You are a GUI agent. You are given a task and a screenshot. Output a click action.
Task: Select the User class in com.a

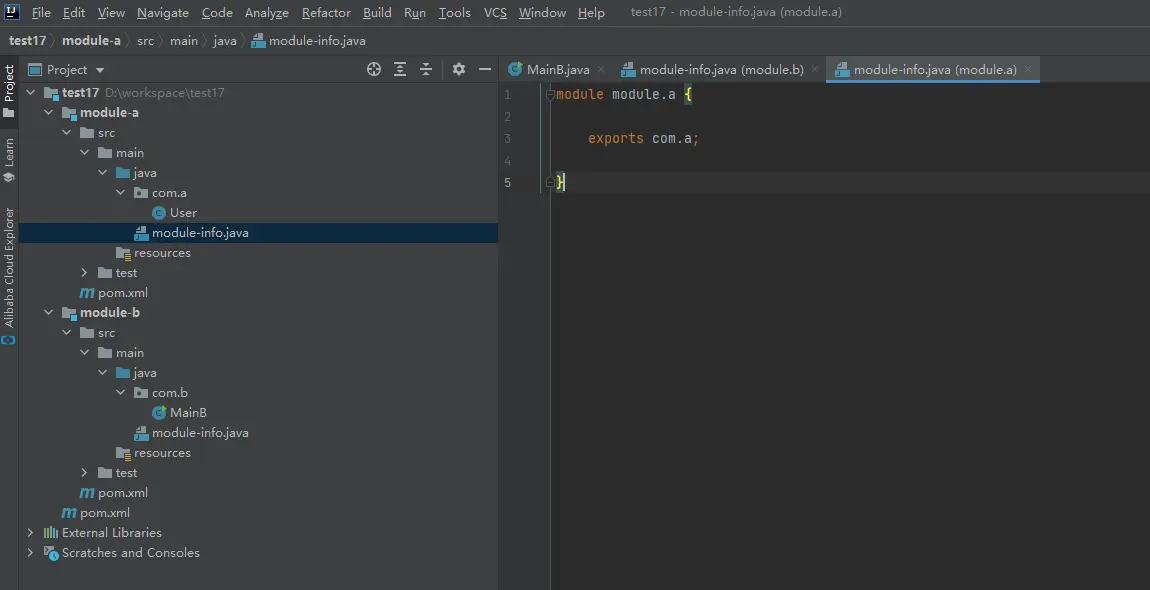click(183, 213)
